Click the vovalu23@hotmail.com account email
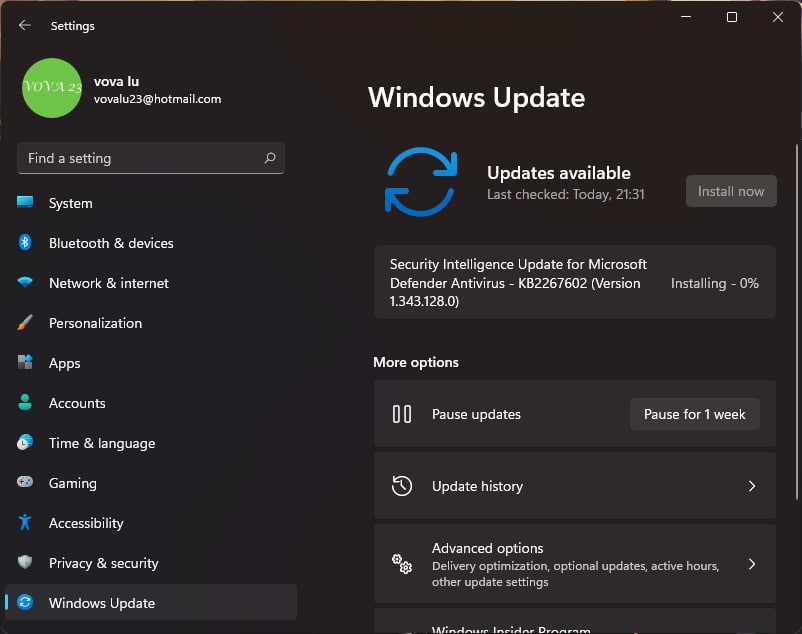 pos(158,99)
